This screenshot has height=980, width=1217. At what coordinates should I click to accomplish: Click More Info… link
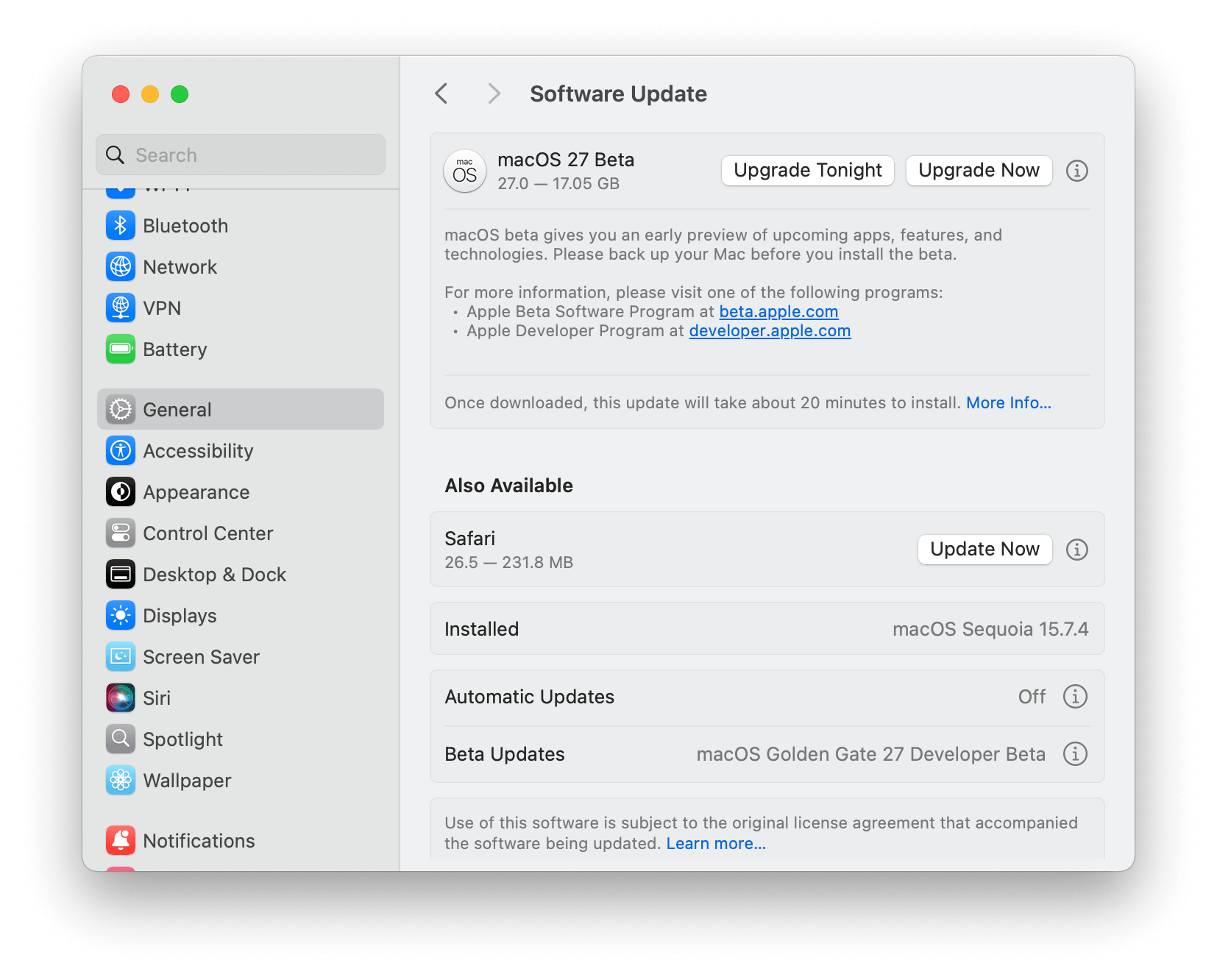click(x=1009, y=402)
